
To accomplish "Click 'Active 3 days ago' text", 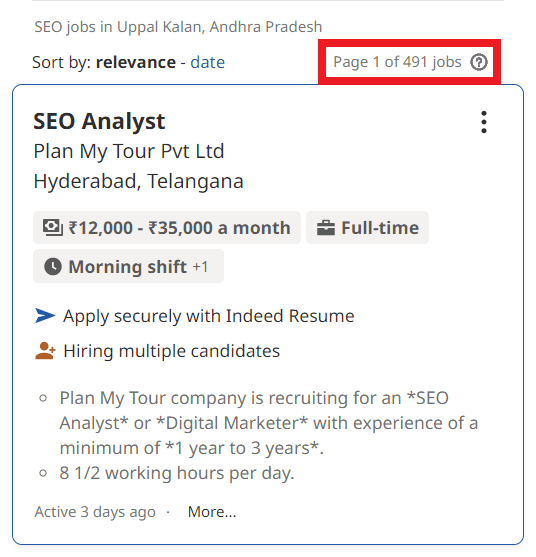I will [95, 512].
